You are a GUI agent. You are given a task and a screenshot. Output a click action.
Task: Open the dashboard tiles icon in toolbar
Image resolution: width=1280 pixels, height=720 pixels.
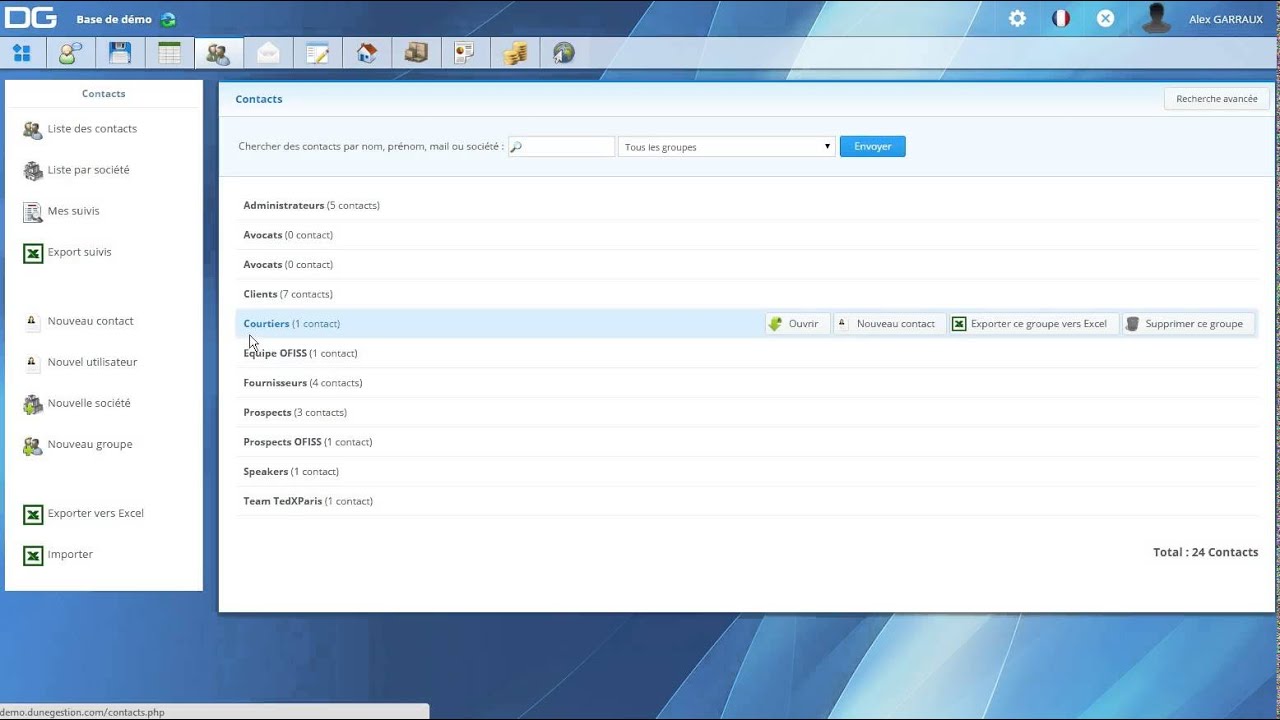tap(22, 53)
